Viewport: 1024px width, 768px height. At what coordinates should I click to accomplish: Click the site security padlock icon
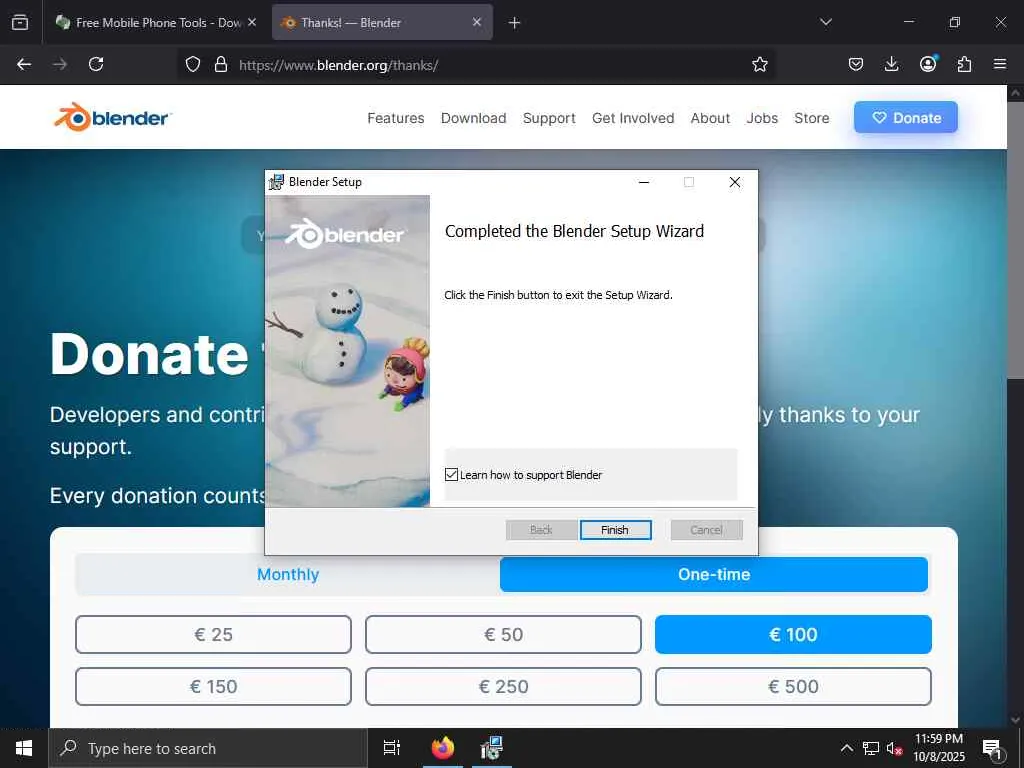pos(221,64)
